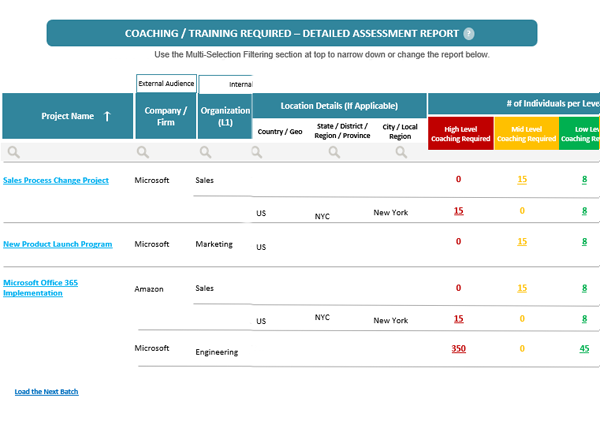The height and width of the screenshot is (425, 600).
Task: Click the # of Individuals per Level header
Action: (x=514, y=104)
